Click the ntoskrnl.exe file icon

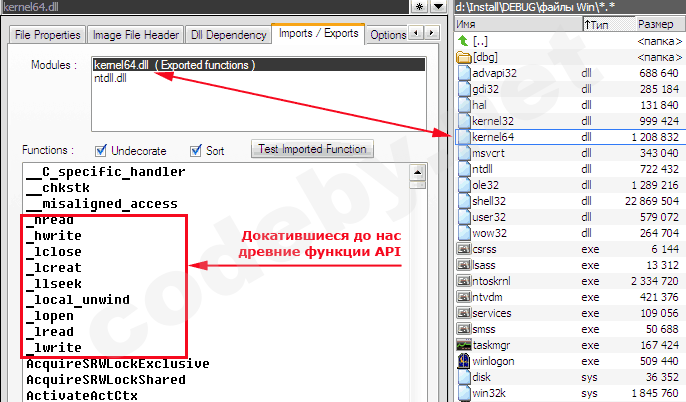coord(464,280)
